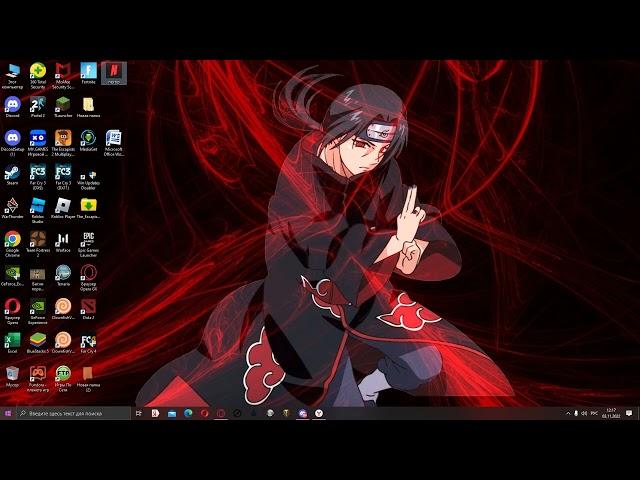640x480 pixels.
Task: Launch the Portal 2 shortcut
Action: click(x=38, y=107)
